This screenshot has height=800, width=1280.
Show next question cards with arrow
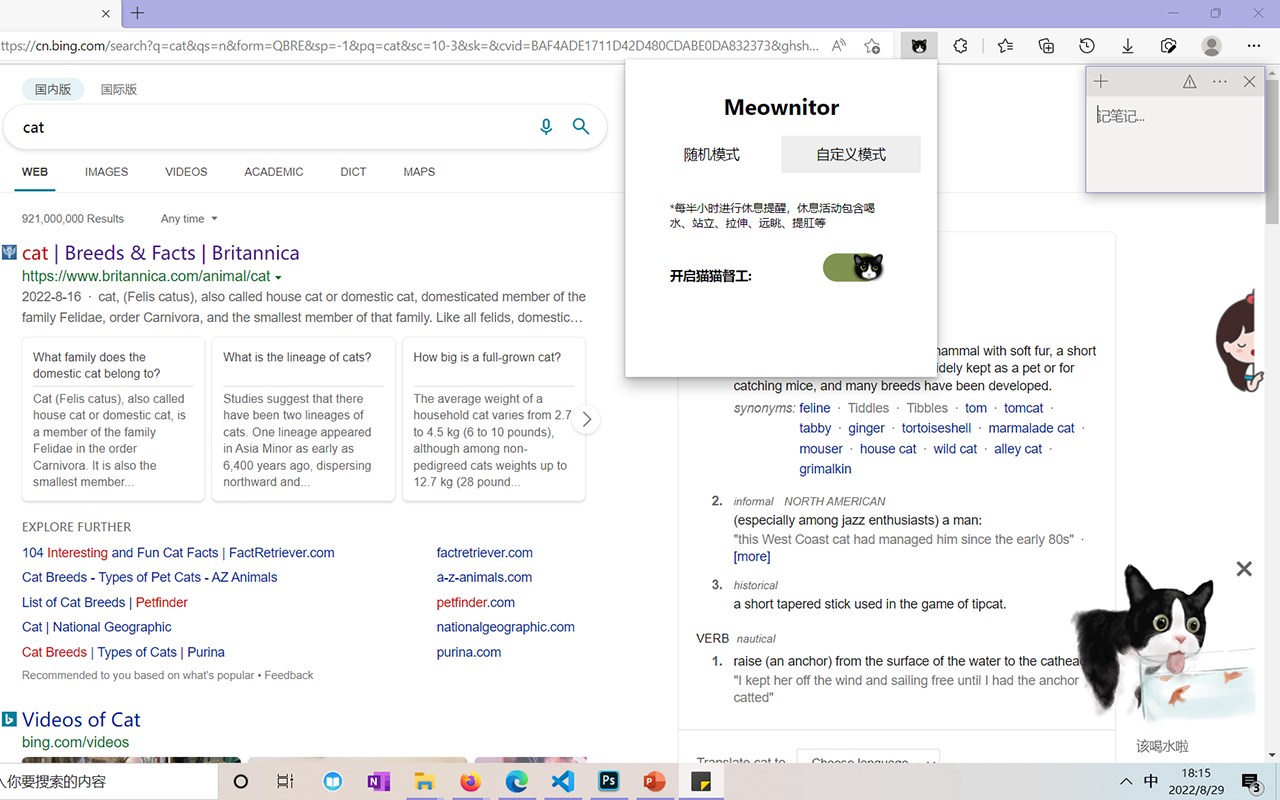586,419
